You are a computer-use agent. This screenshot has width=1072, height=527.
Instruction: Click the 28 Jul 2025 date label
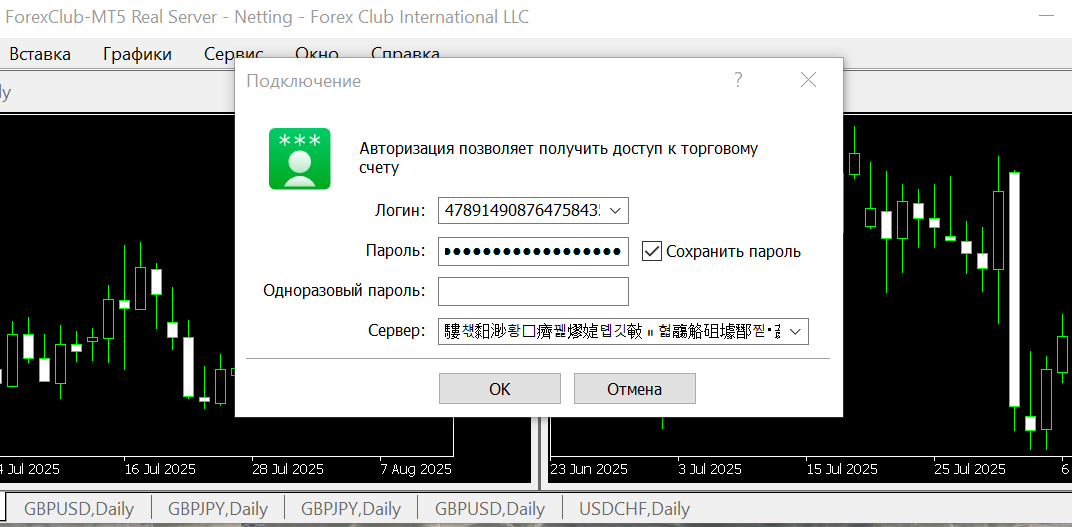click(289, 470)
